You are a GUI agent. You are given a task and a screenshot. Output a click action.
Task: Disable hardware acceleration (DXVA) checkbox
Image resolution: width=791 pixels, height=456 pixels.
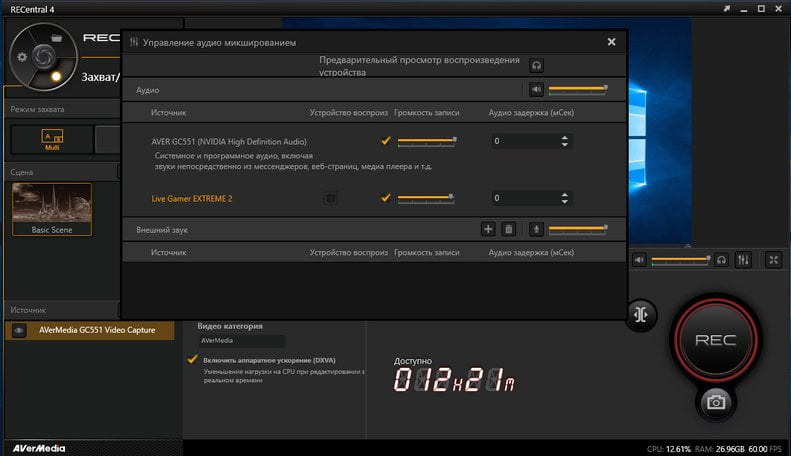(192, 359)
